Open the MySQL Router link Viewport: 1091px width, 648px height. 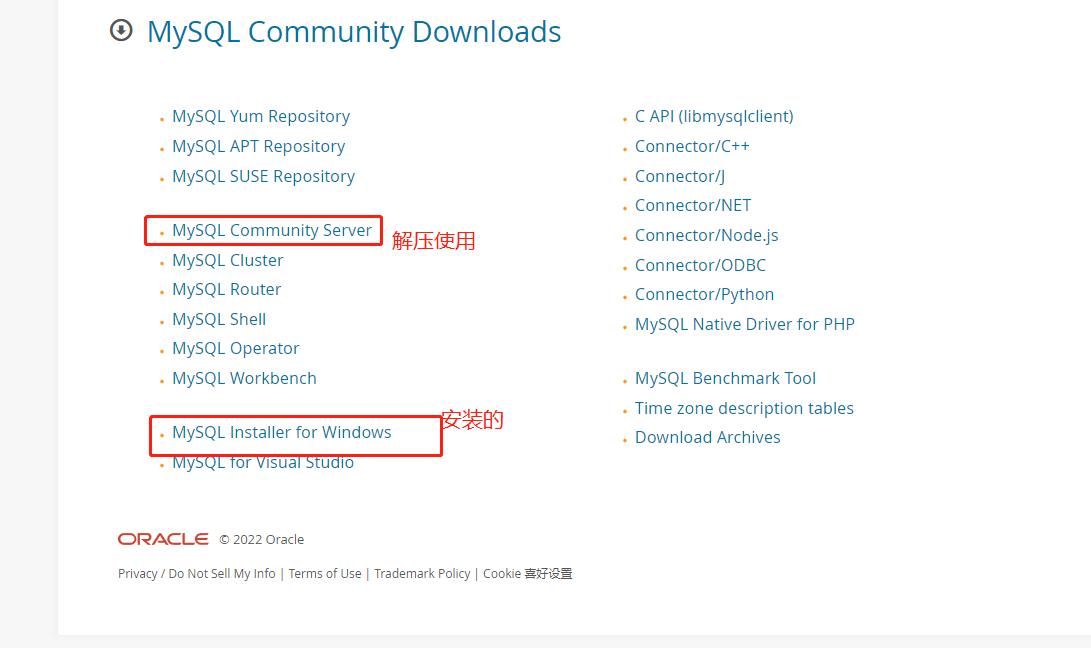tap(227, 290)
